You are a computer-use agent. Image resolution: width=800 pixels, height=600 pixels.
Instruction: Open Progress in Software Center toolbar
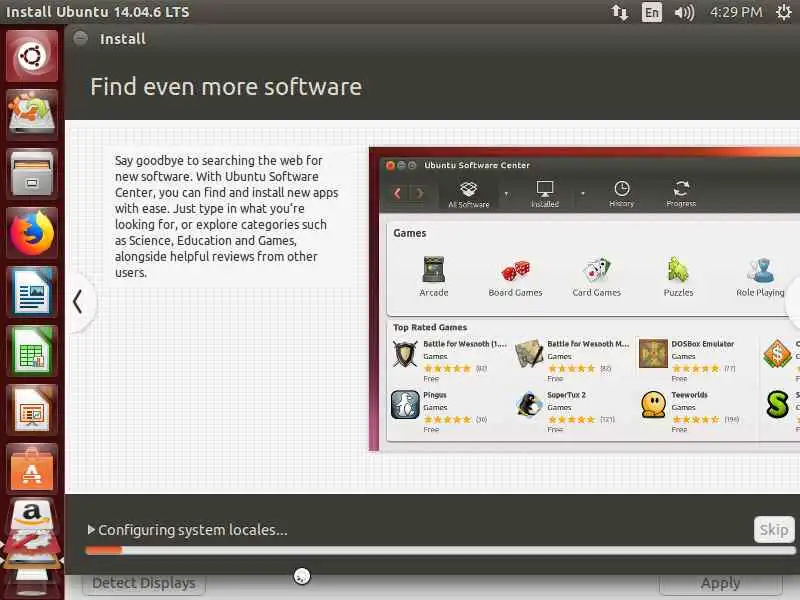click(681, 194)
